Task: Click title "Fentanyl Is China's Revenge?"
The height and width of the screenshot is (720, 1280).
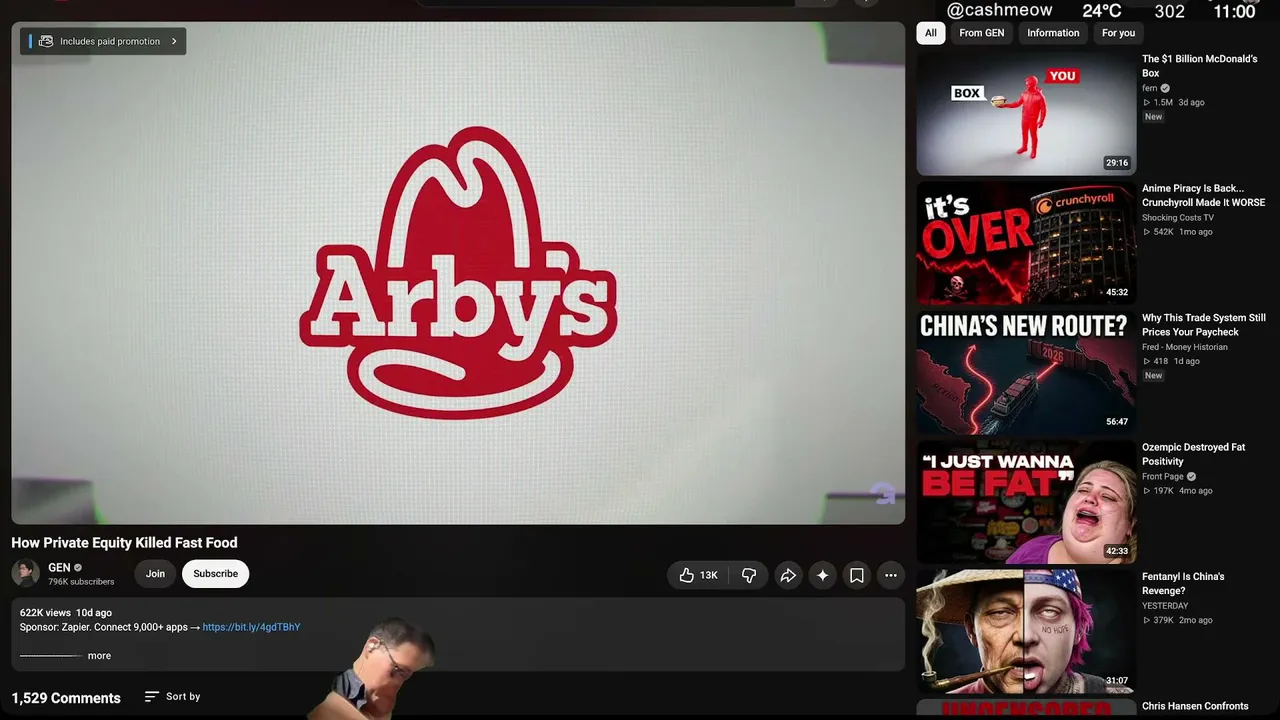Action: coord(1183,583)
